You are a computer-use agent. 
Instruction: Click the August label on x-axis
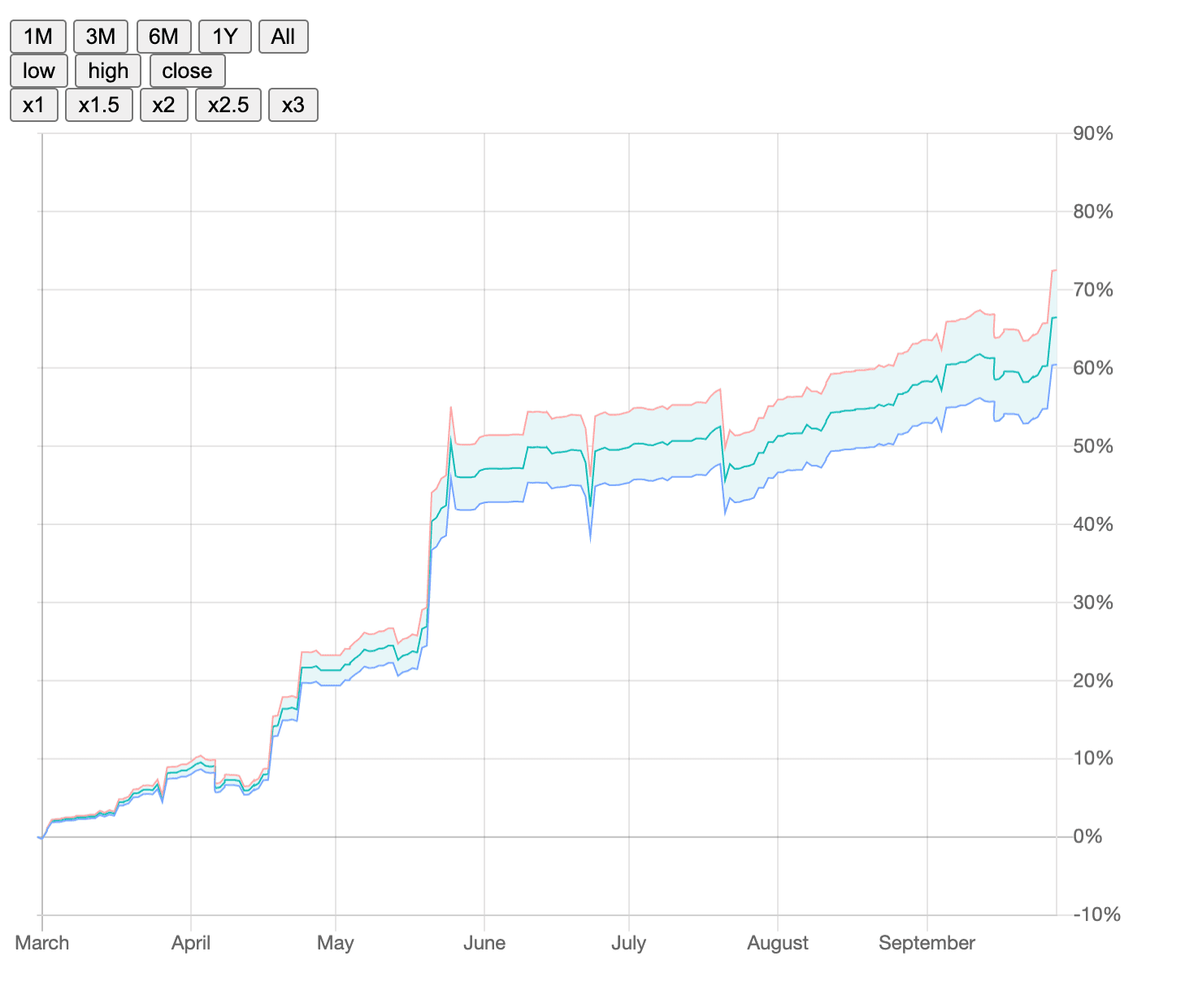click(778, 943)
